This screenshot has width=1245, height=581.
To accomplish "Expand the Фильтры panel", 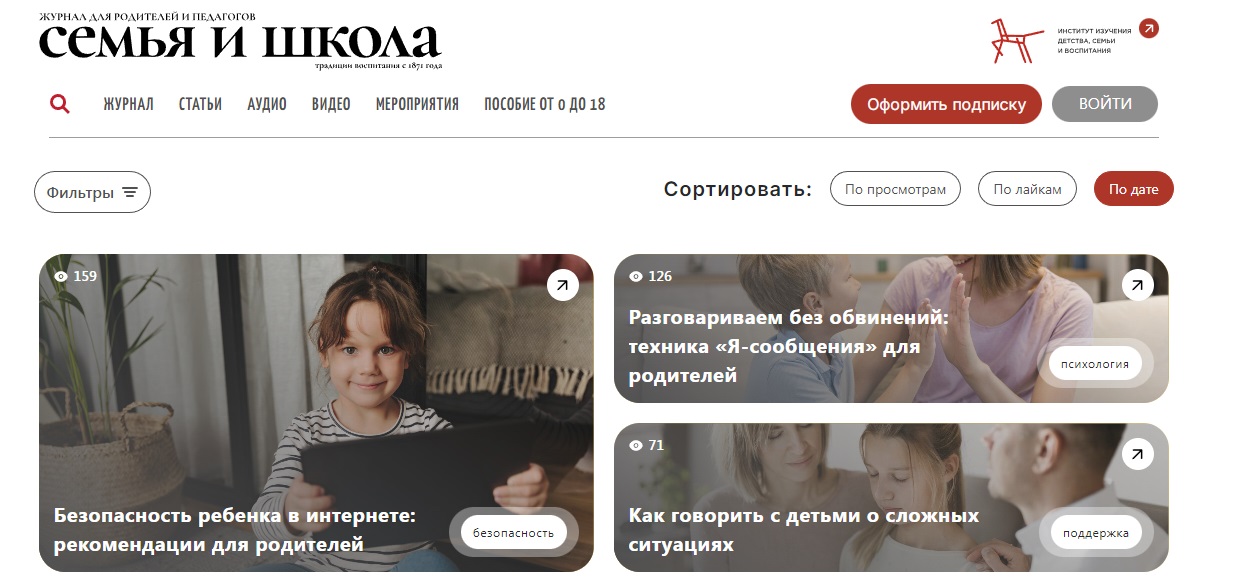I will [92, 192].
